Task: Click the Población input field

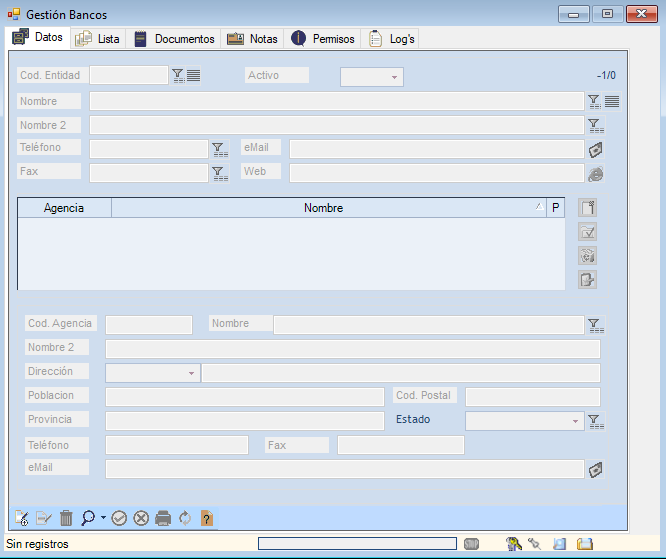Action: 244,397
